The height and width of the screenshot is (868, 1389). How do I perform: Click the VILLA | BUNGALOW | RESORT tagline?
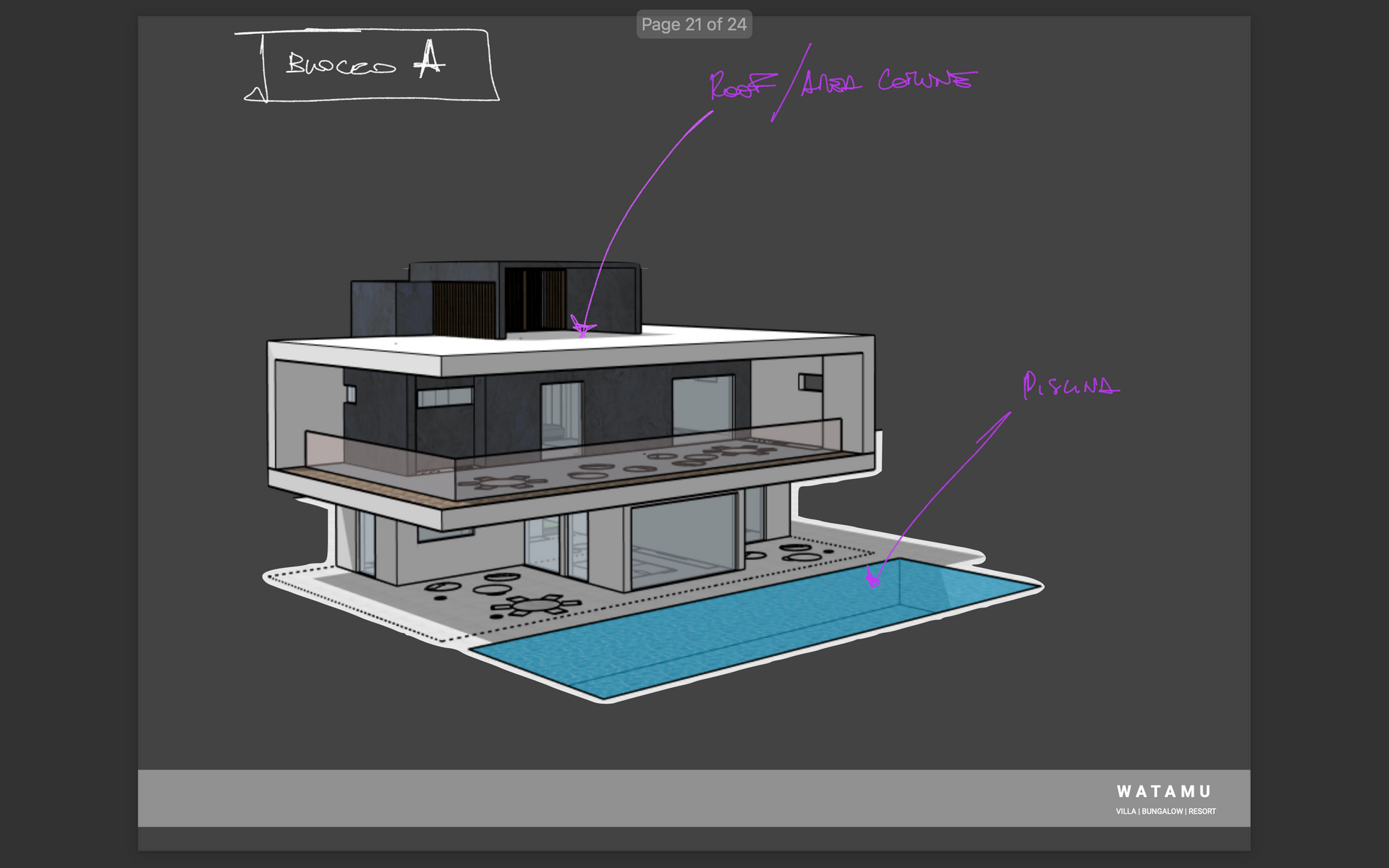click(x=1165, y=812)
